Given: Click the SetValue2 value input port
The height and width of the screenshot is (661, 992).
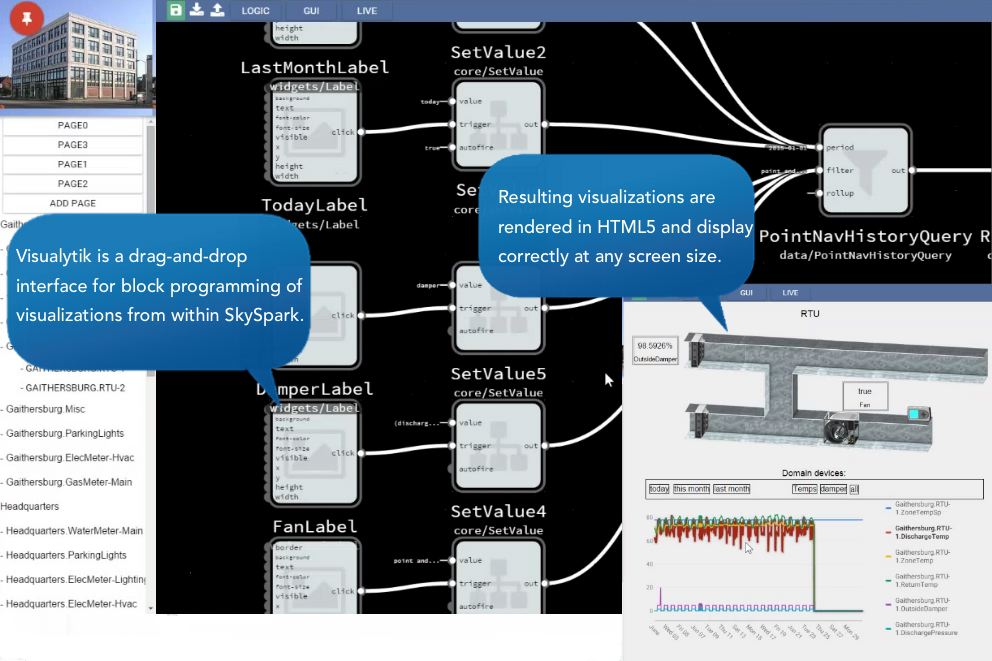Looking at the screenshot, I should (x=452, y=101).
